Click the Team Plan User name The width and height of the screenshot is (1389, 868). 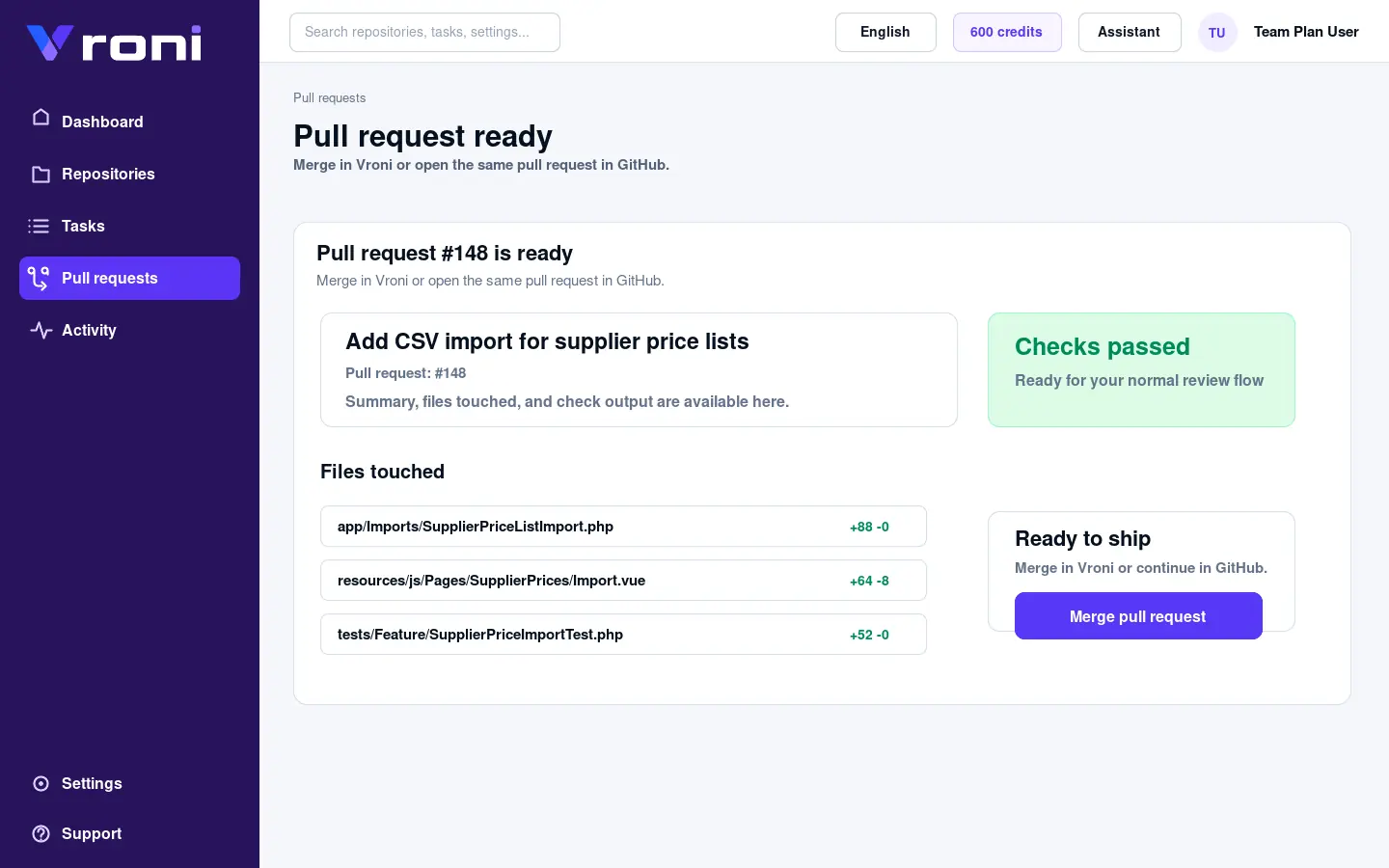tap(1306, 32)
